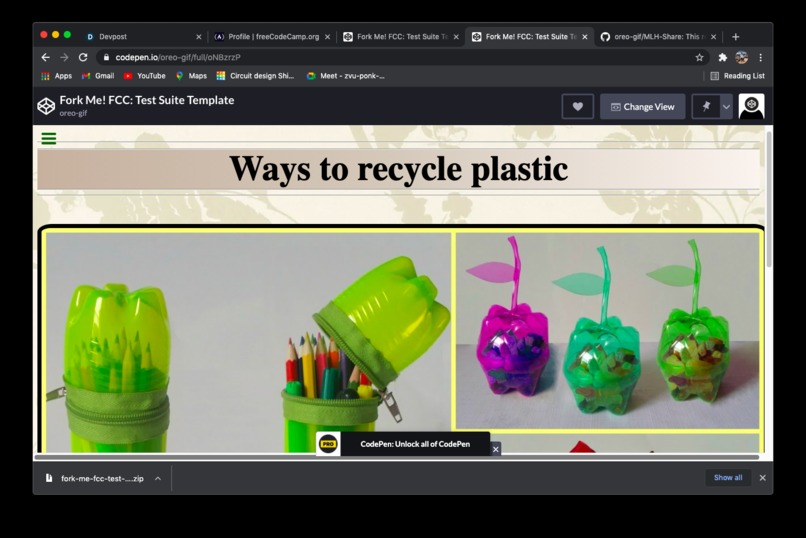Open Chrome's three-dot menu
This screenshot has height=538, width=806.
(x=760, y=58)
